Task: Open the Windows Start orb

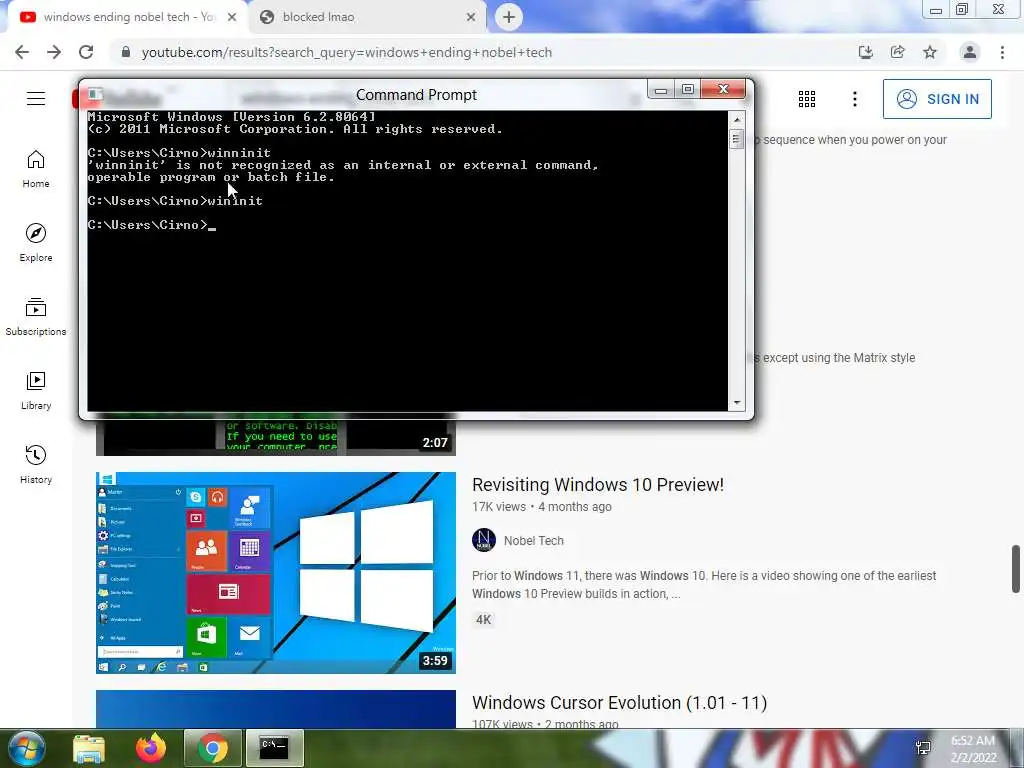Action: pyautogui.click(x=26, y=748)
